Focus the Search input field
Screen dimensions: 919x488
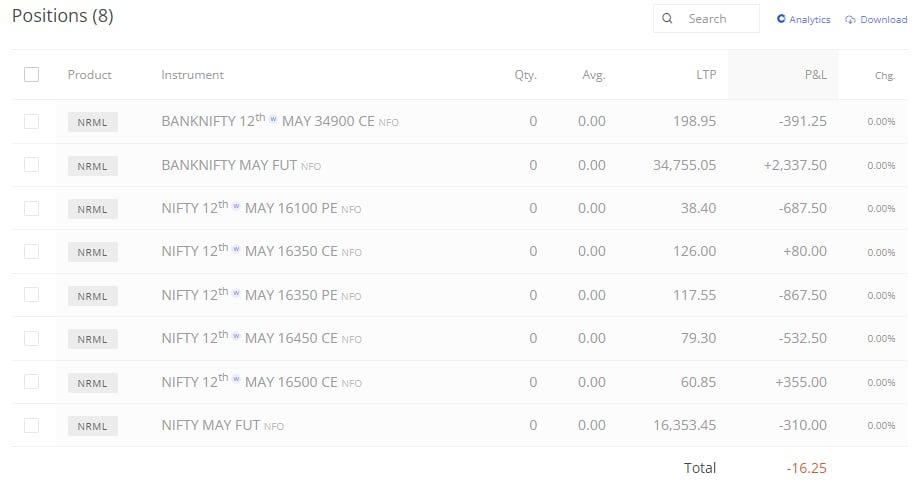706,19
